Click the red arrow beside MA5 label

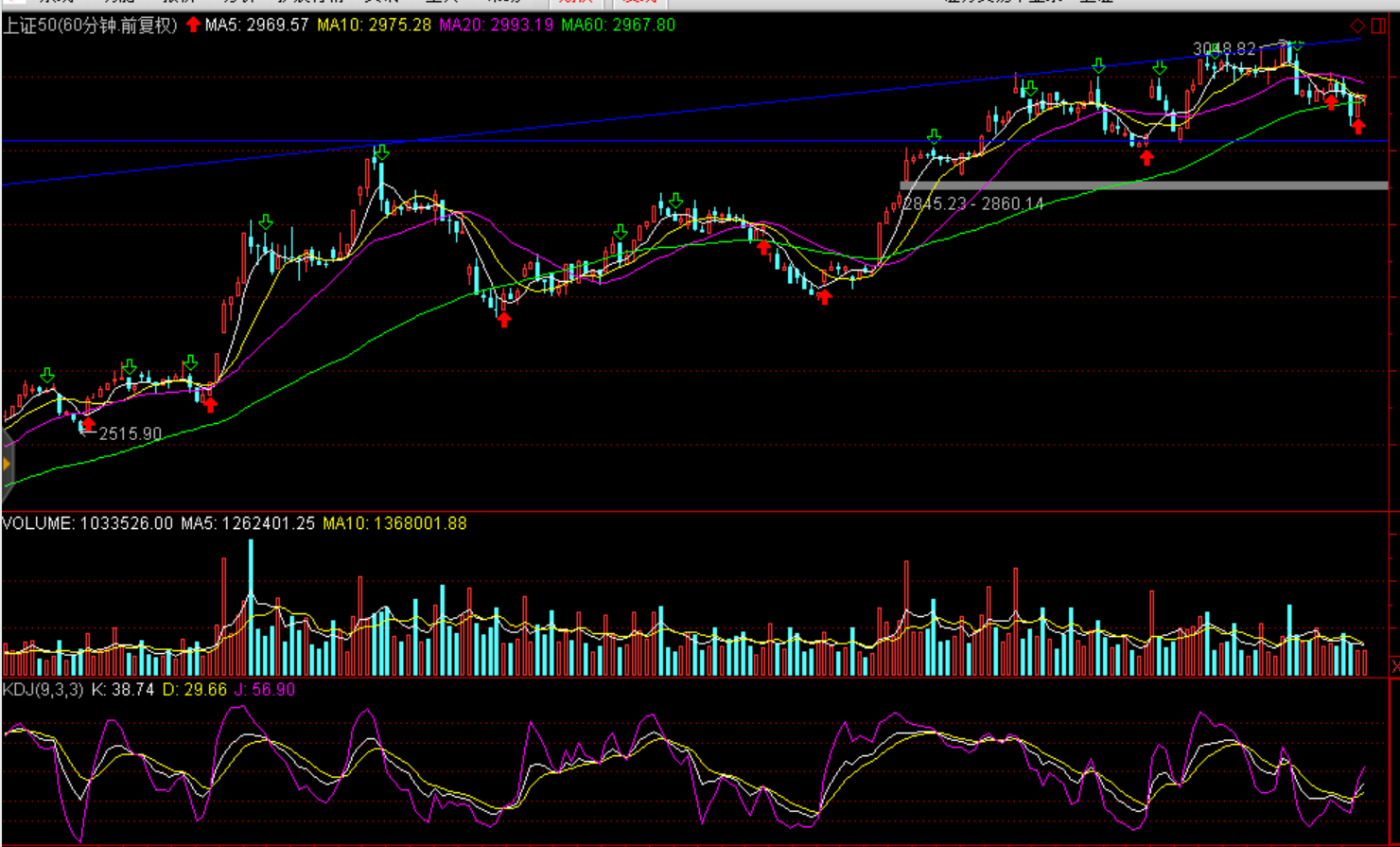[193, 26]
